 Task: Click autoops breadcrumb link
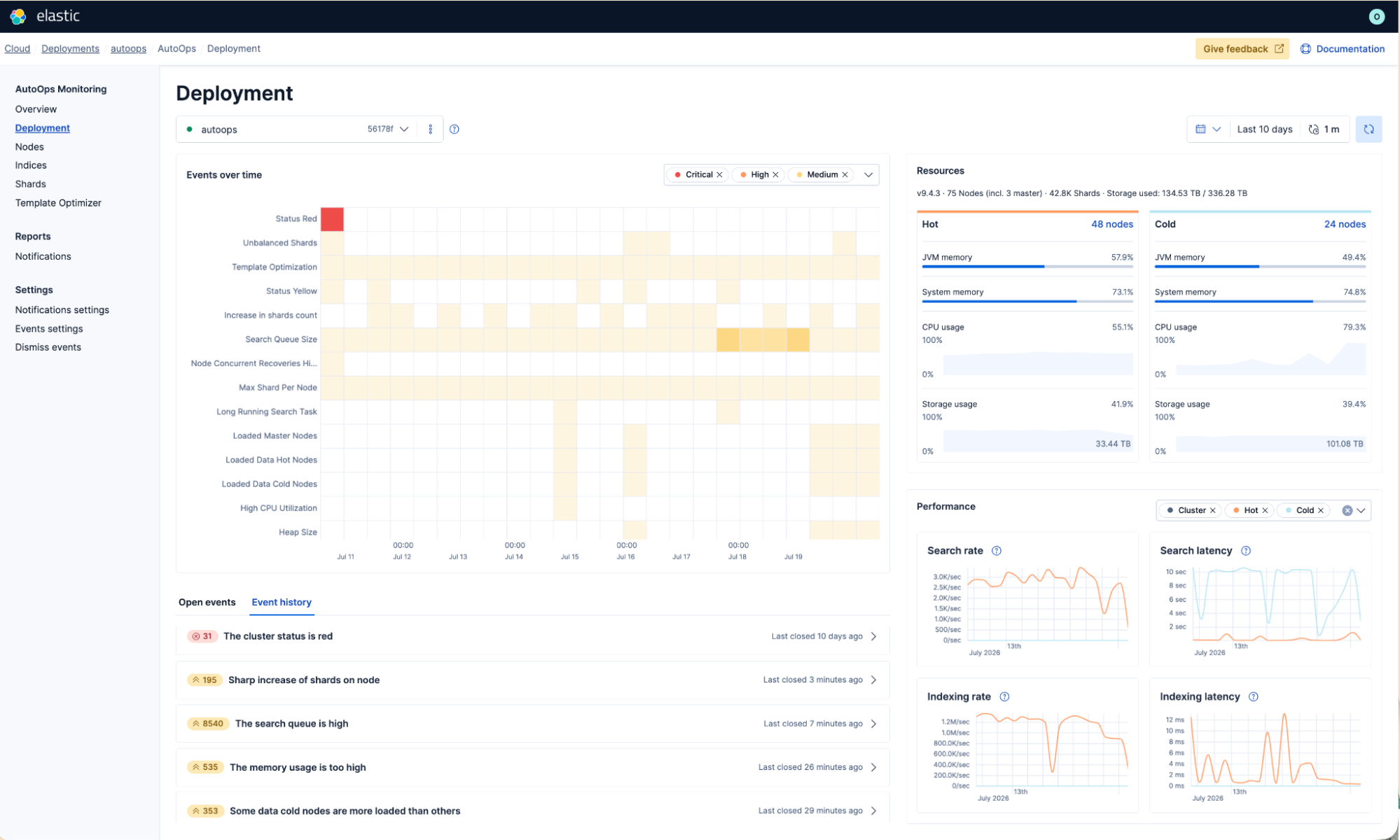(x=128, y=49)
